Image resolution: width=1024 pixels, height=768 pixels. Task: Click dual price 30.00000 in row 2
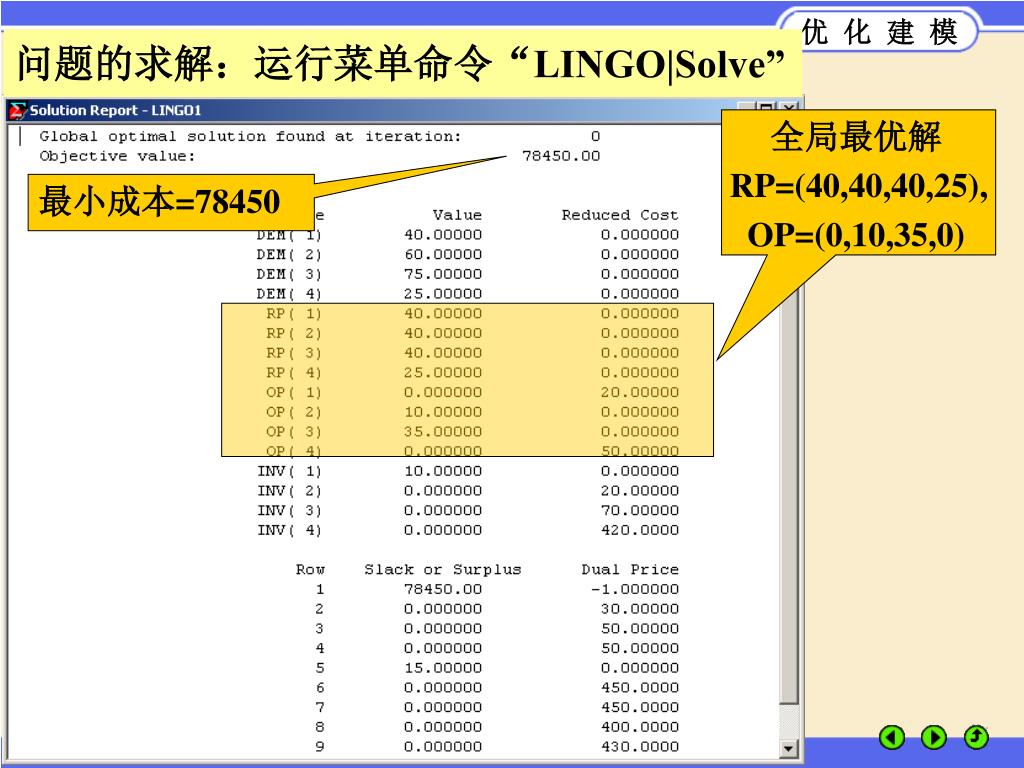tap(640, 609)
